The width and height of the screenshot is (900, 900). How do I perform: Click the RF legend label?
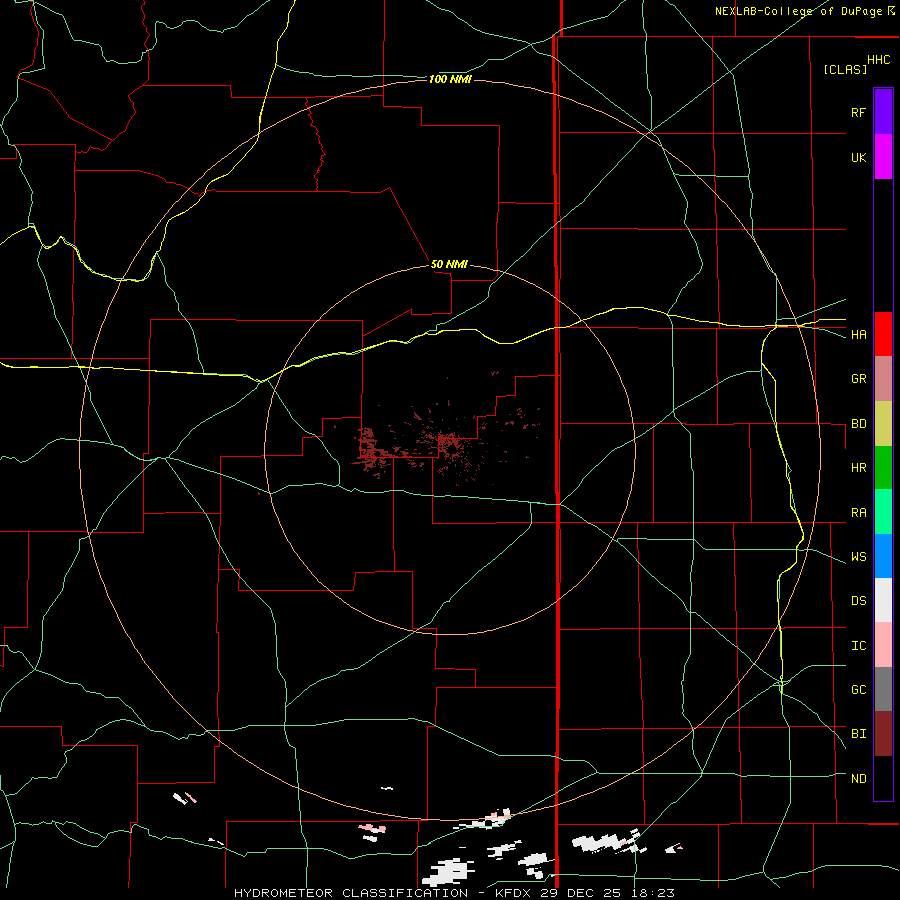click(x=858, y=113)
